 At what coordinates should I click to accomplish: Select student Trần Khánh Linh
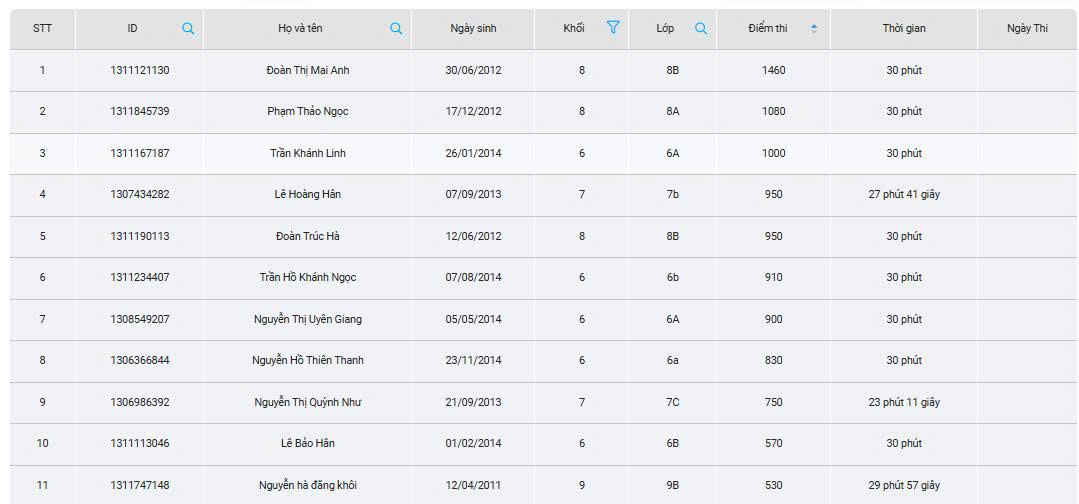tap(308, 154)
